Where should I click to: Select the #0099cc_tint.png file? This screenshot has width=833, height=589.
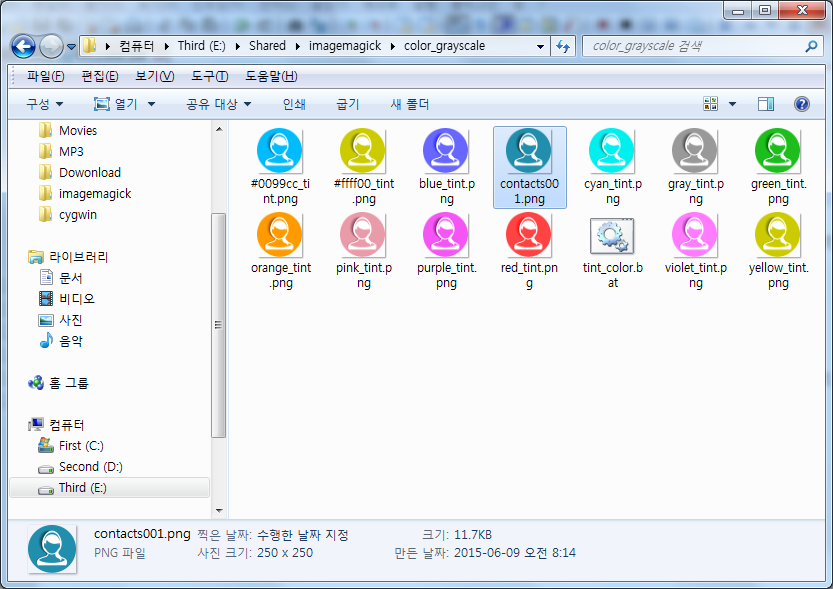coord(281,153)
